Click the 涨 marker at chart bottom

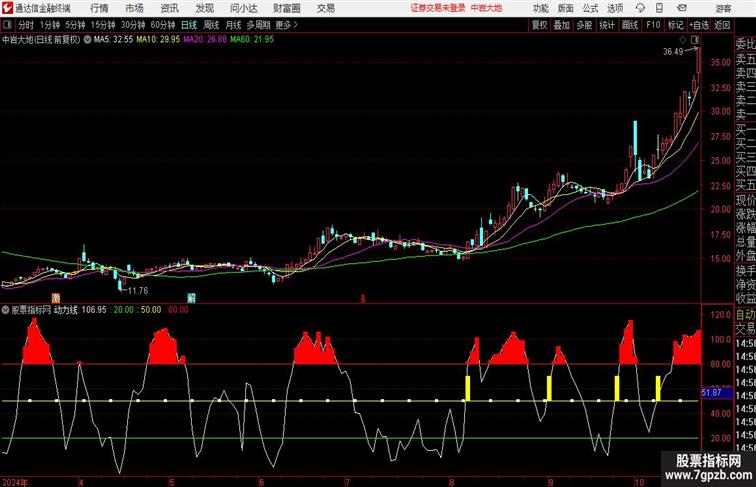[x=56, y=298]
